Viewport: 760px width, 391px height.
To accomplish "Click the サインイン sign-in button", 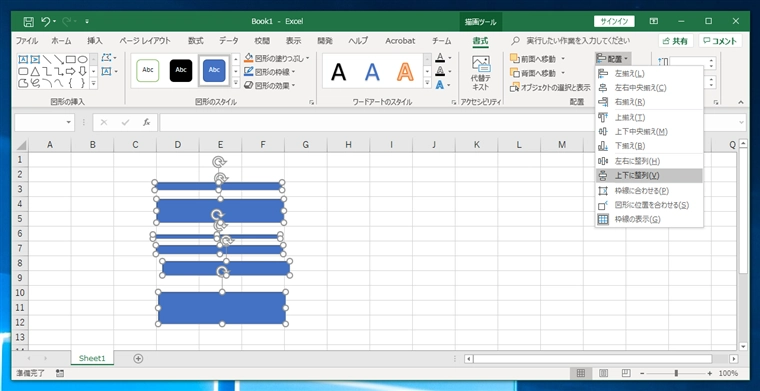I will [614, 21].
